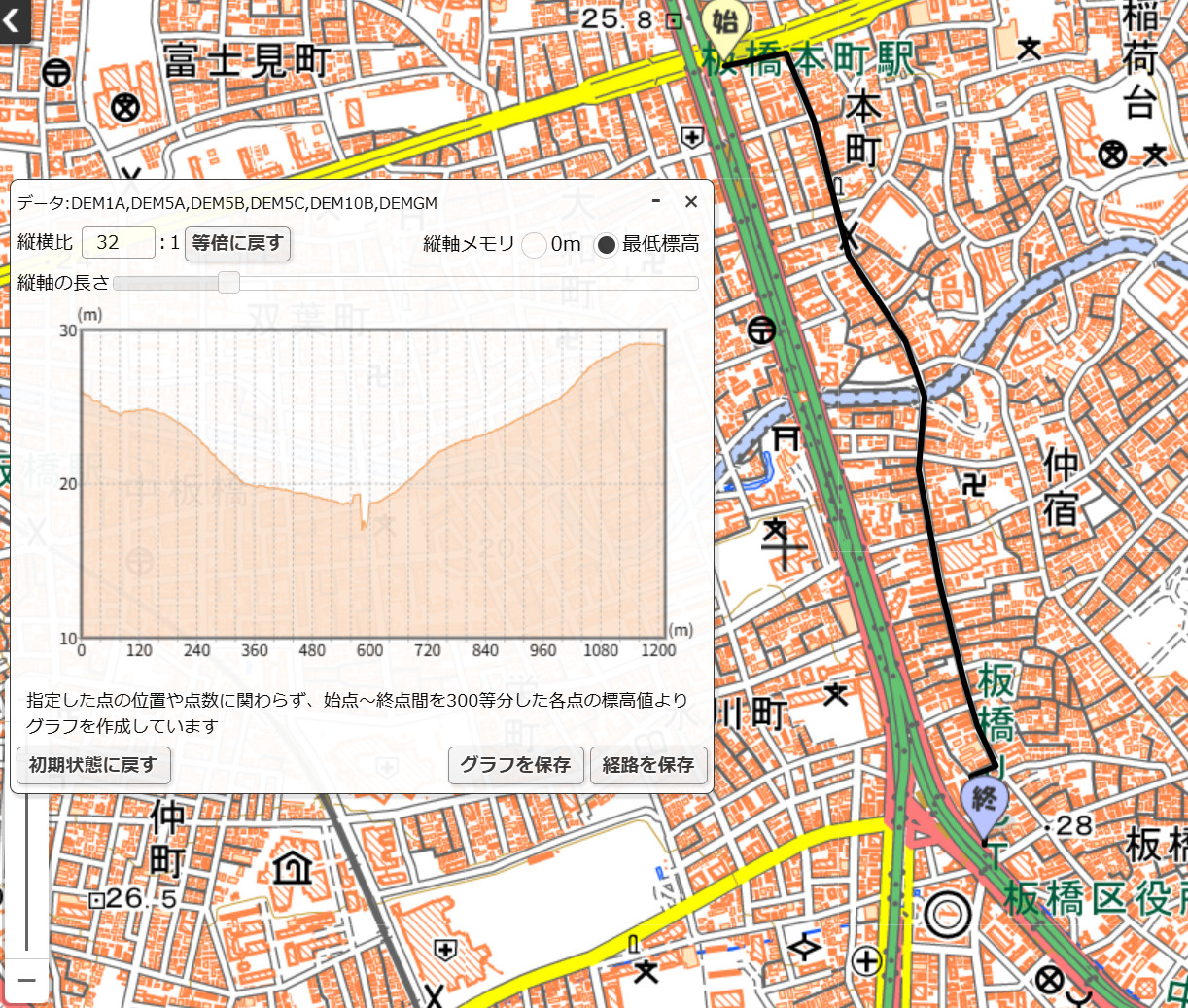Zoom out the map with minus button
This screenshot has width=1188, height=1008.
point(26,980)
